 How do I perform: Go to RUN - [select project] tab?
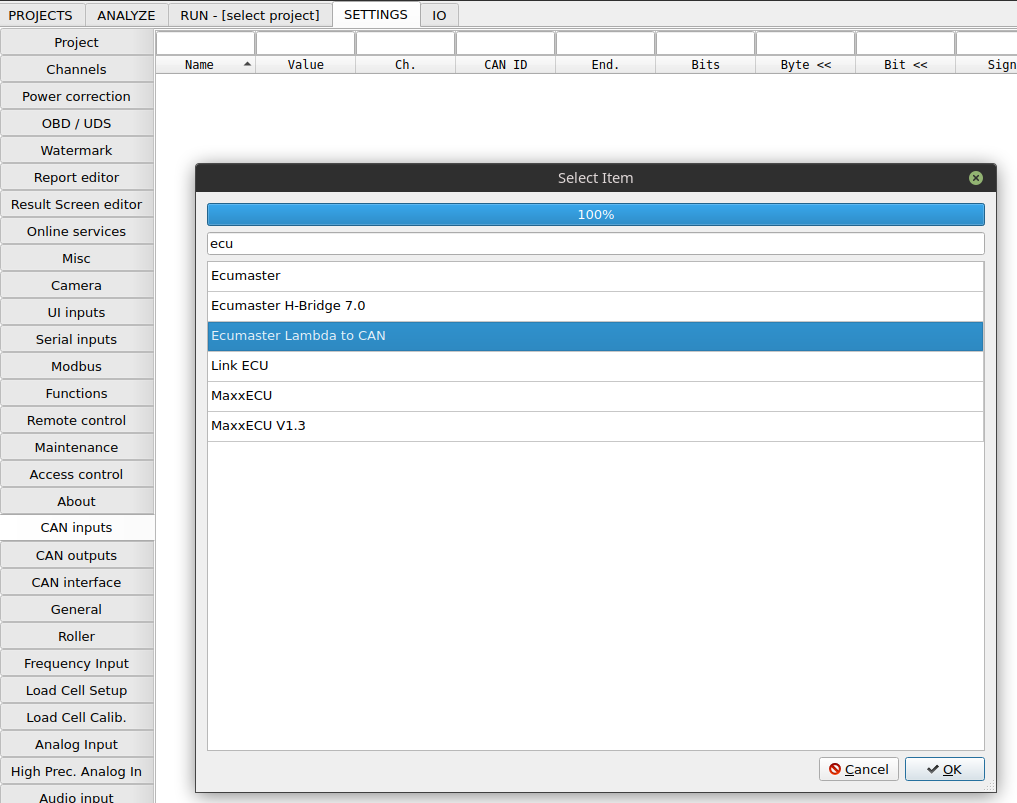coord(250,15)
